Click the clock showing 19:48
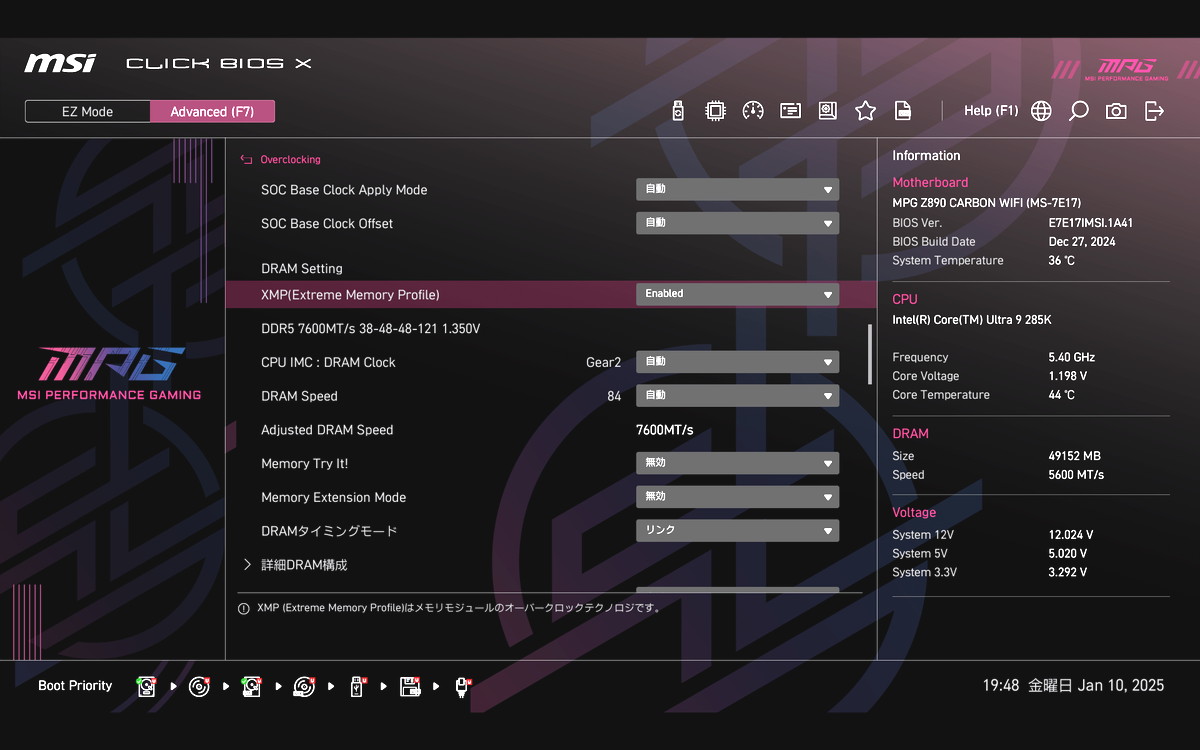The height and width of the screenshot is (750, 1200). click(1001, 686)
